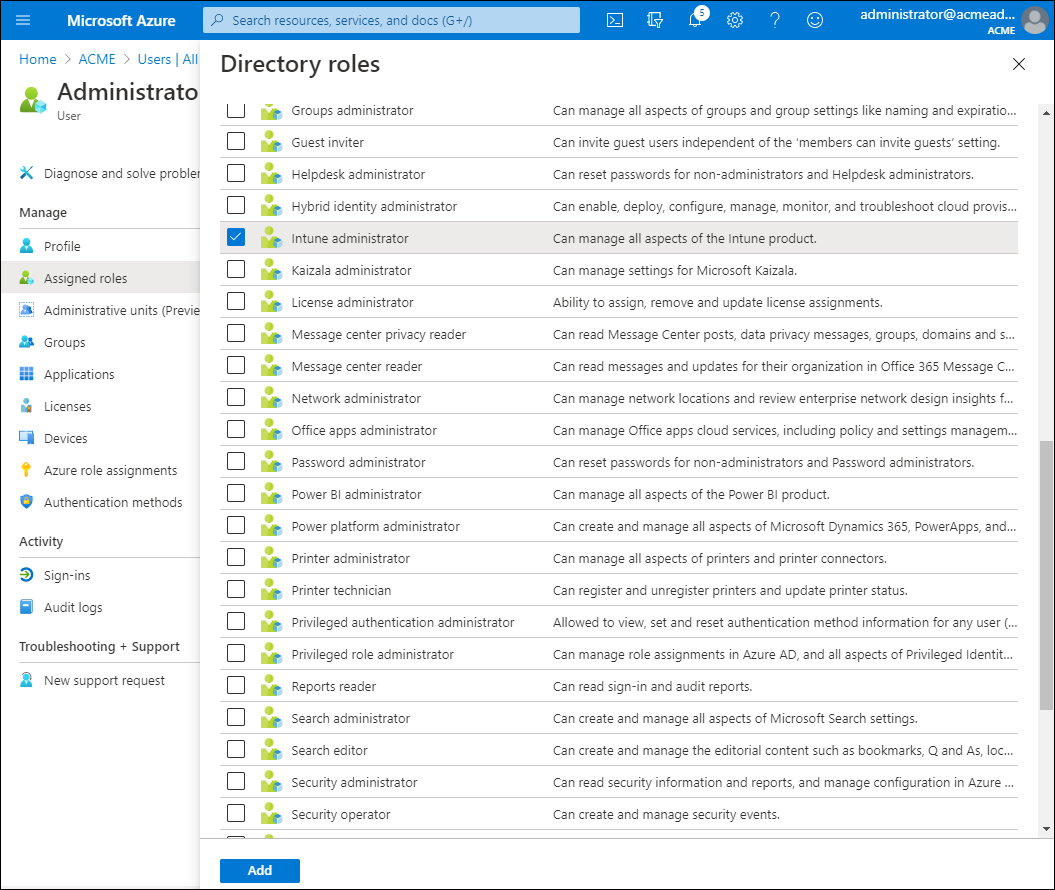
Task: Open Audit logs under Activity
Action: coord(73,607)
